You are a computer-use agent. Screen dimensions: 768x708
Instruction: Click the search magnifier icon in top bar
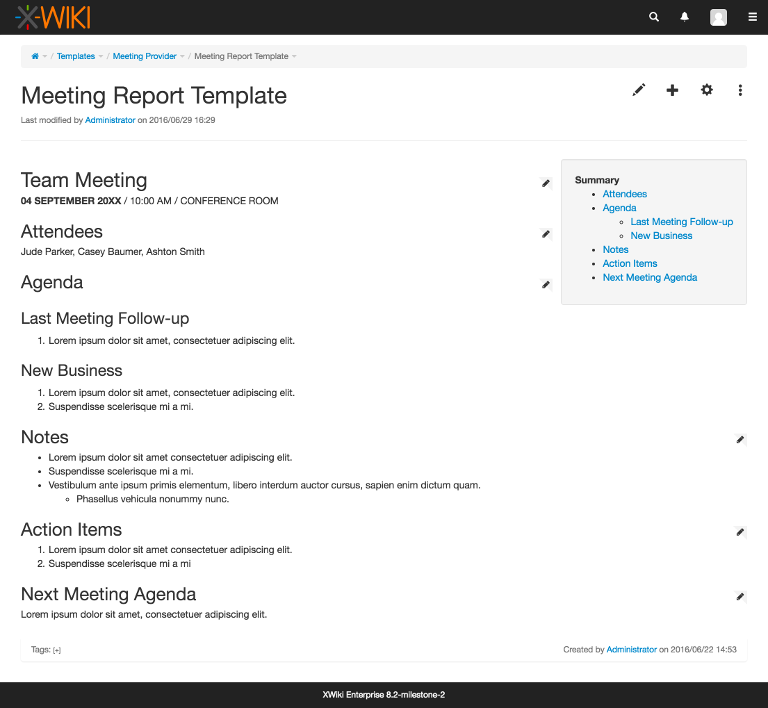(654, 17)
